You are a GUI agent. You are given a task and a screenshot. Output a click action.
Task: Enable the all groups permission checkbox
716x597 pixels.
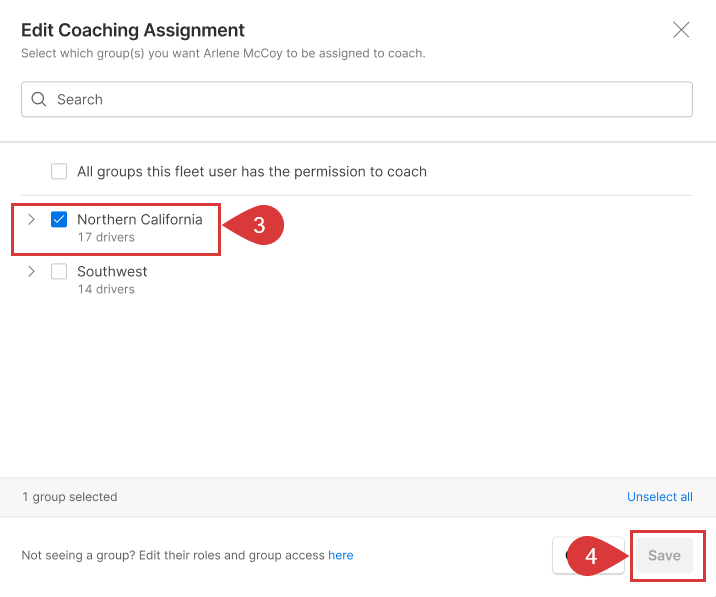pyautogui.click(x=59, y=172)
